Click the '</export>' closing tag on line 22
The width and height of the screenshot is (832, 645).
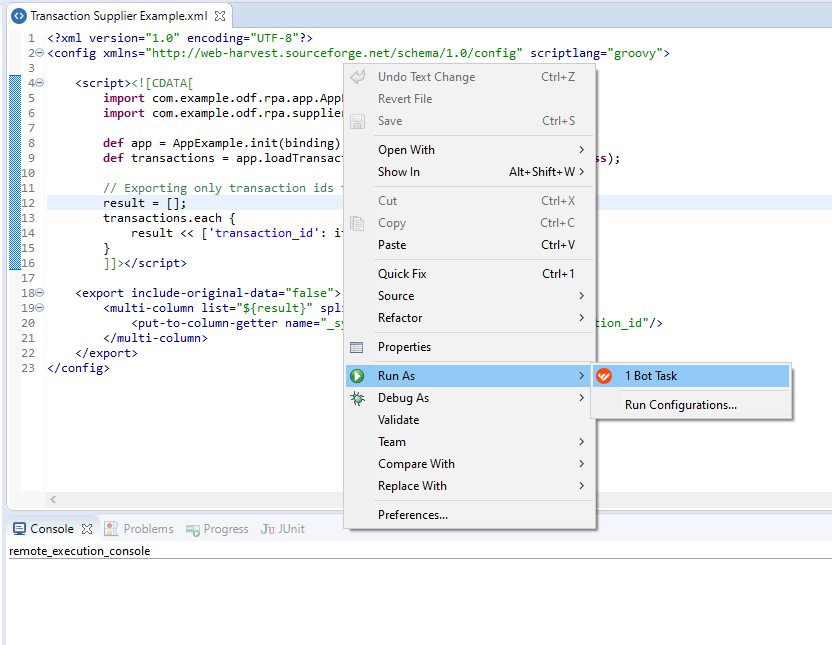(x=107, y=353)
